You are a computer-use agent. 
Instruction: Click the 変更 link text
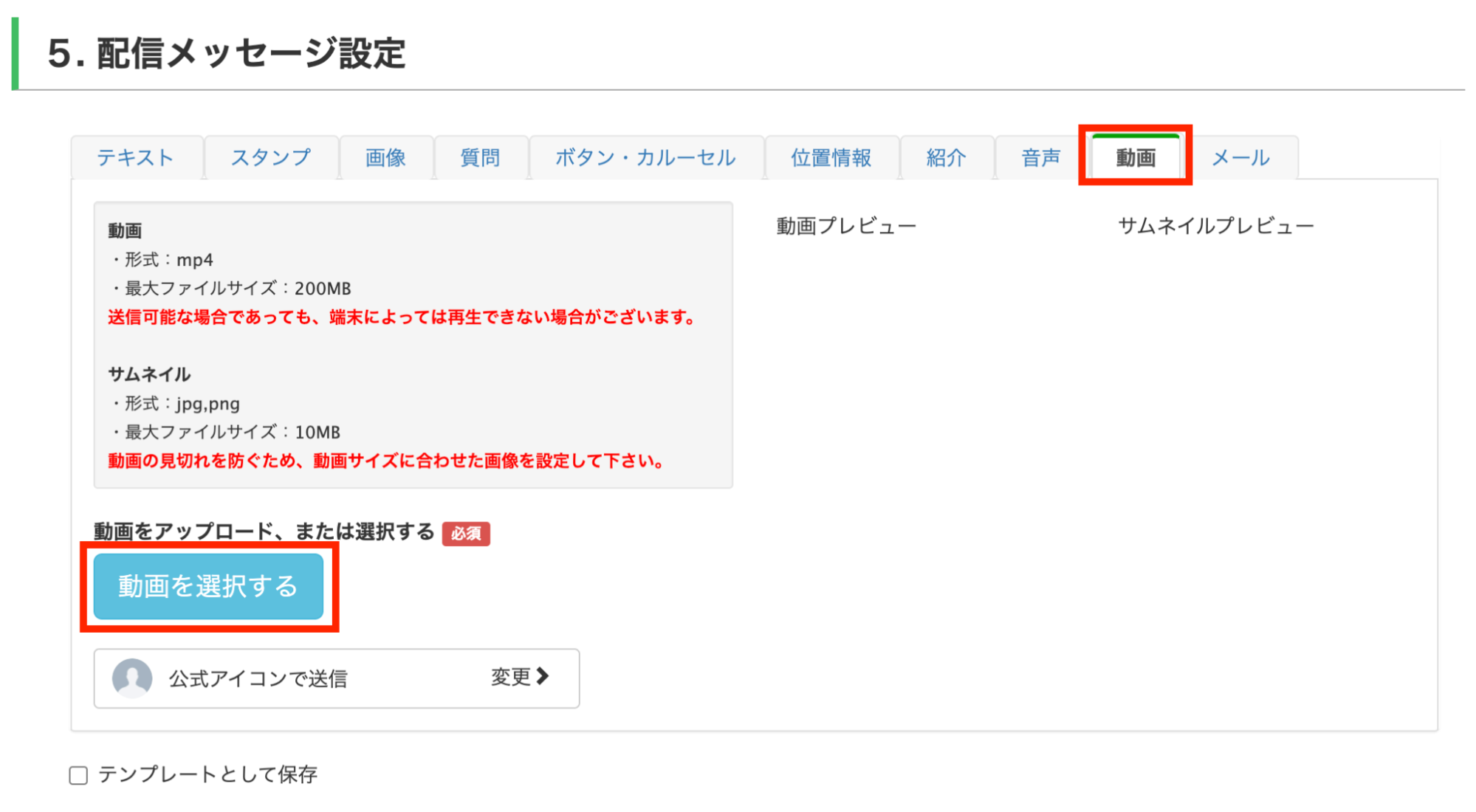click(x=511, y=677)
